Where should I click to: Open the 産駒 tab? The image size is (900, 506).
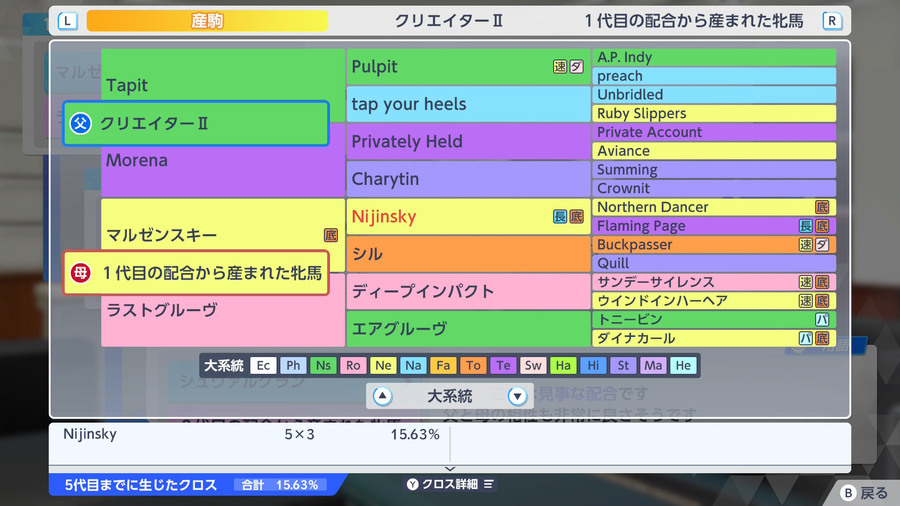[207, 21]
